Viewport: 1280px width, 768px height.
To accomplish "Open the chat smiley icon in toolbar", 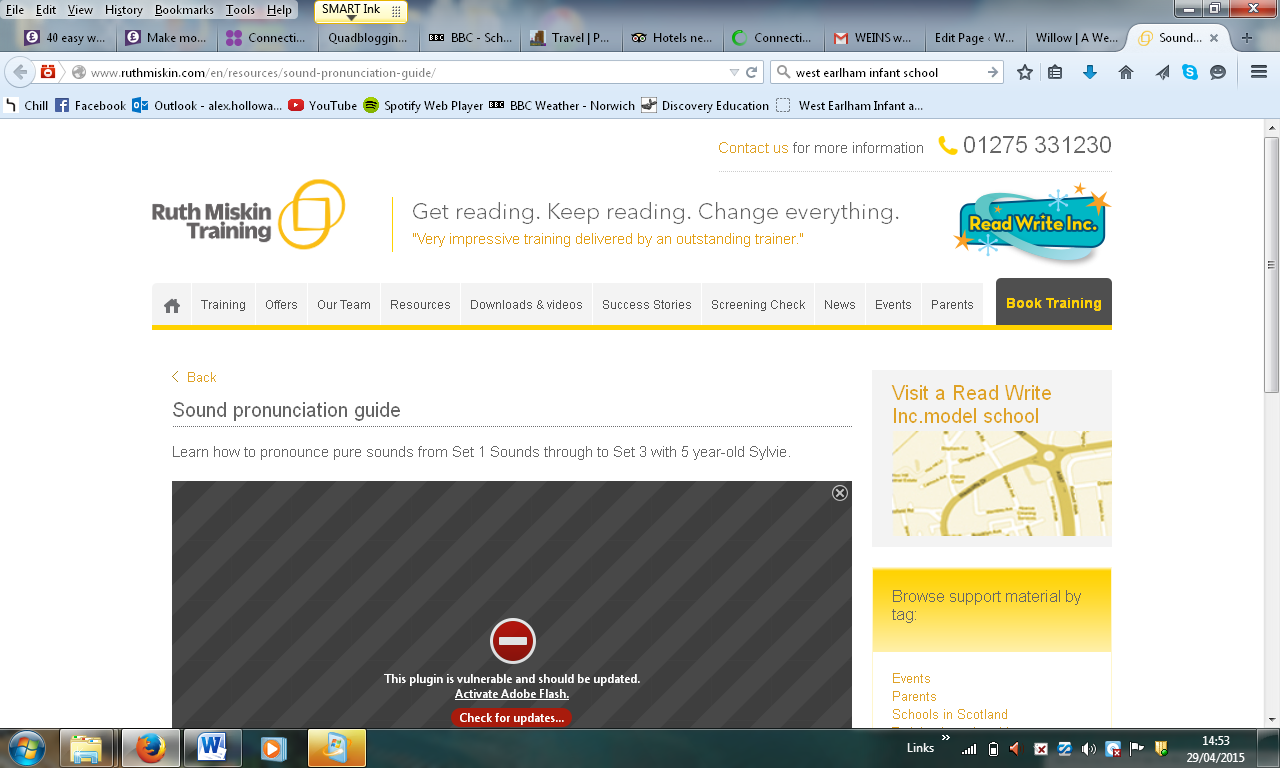I will click(1217, 72).
